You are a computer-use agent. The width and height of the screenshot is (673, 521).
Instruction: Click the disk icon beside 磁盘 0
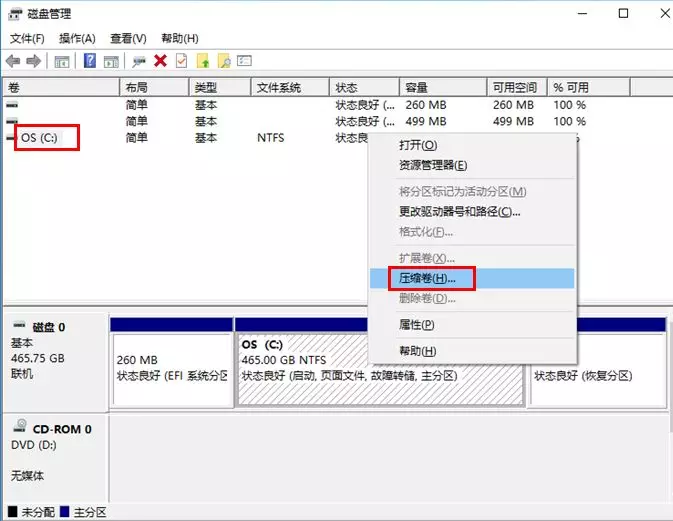[x=19, y=325]
